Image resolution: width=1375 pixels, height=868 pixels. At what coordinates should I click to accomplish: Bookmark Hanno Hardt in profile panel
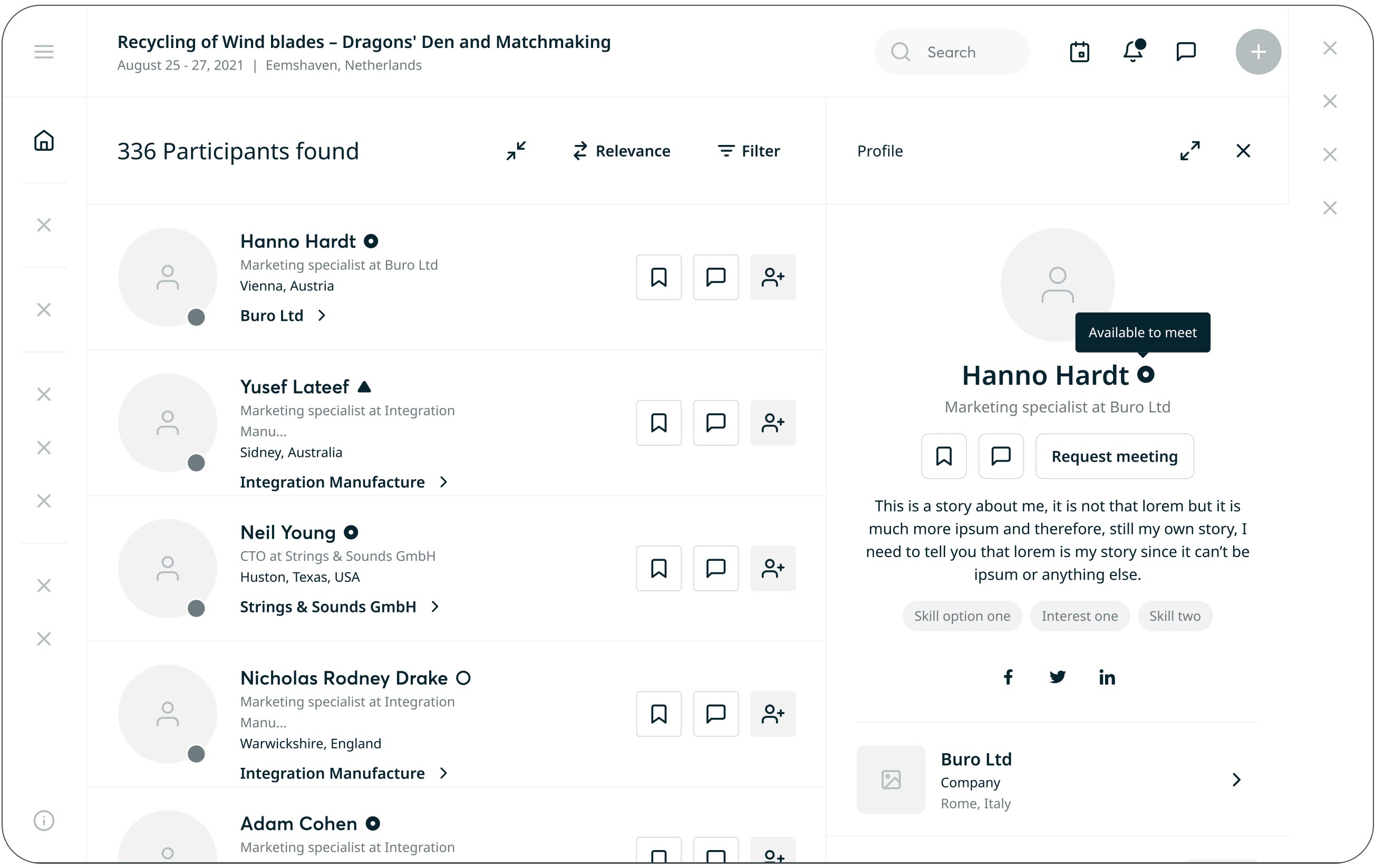[x=943, y=456]
